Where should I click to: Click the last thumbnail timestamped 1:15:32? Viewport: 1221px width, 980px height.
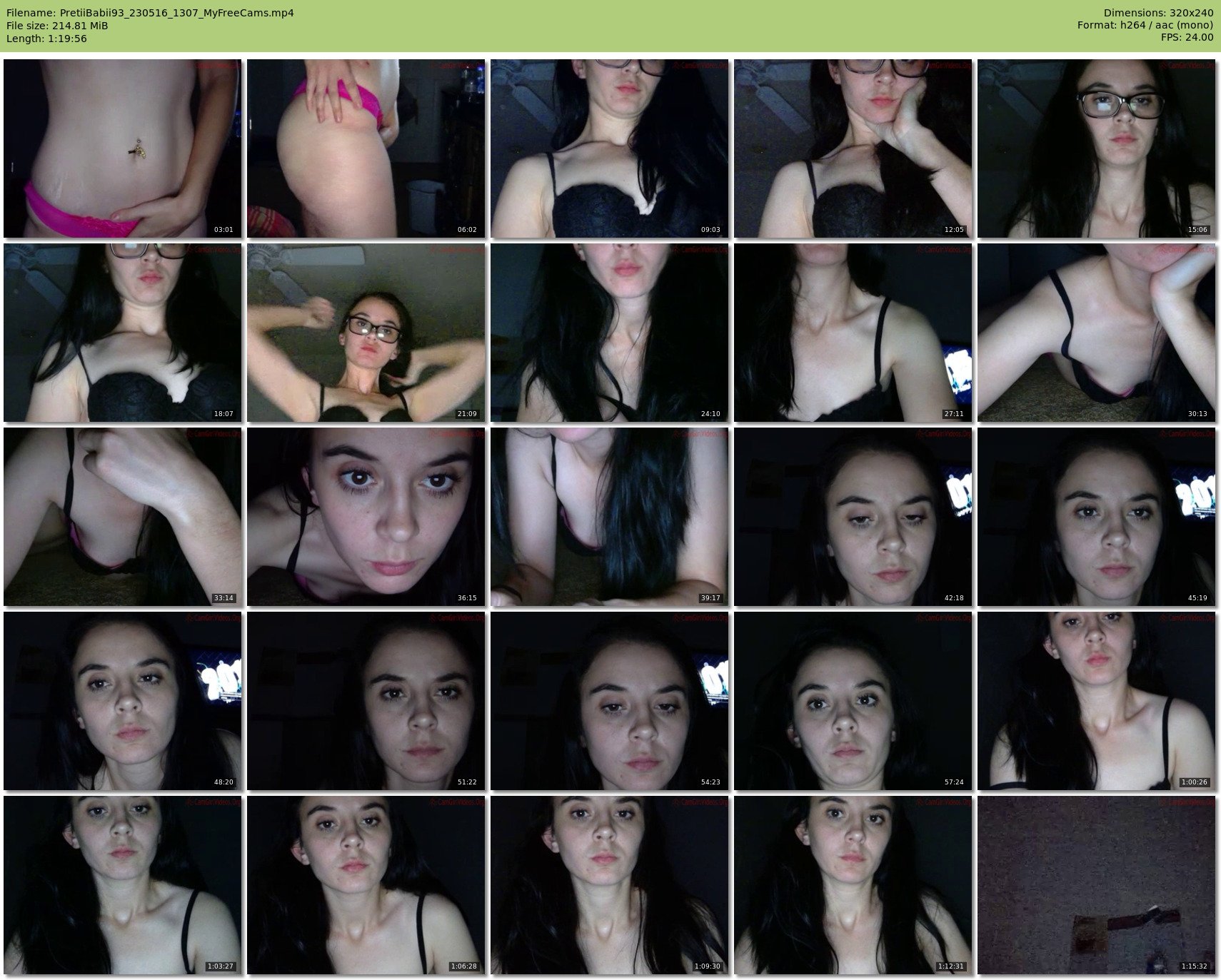pyautogui.click(x=1096, y=885)
